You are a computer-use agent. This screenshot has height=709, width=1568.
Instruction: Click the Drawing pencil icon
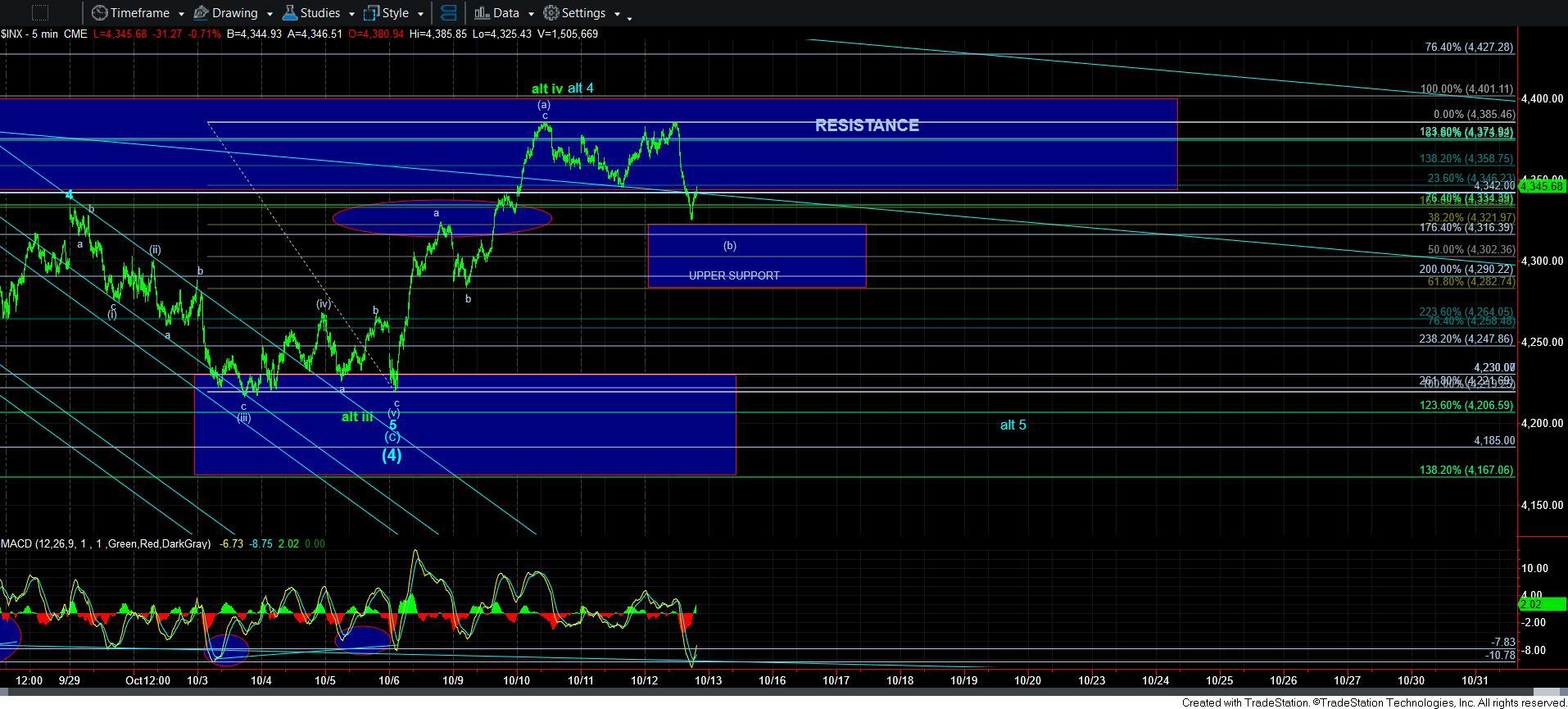201,13
